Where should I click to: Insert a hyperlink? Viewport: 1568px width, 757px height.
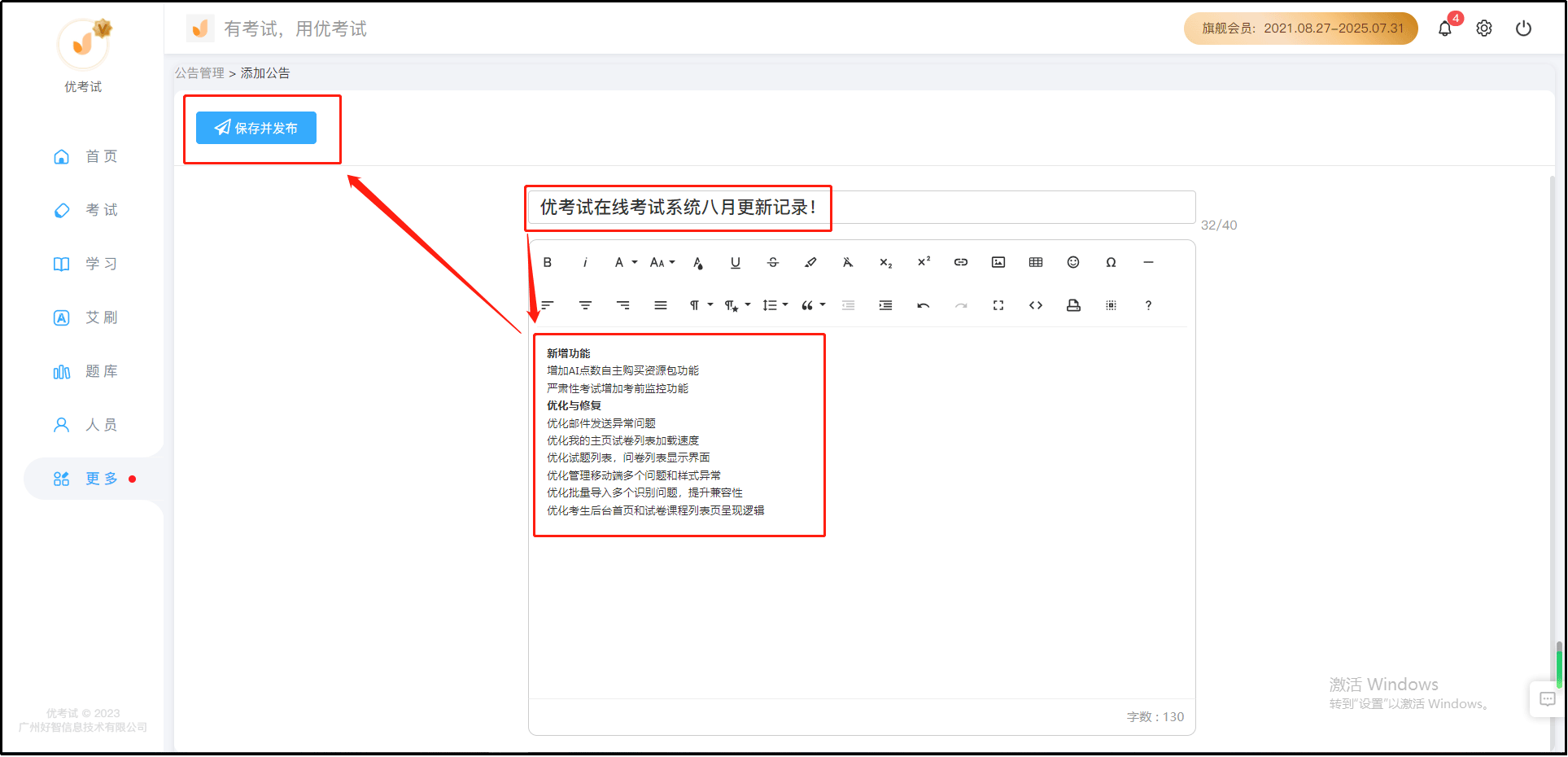point(961,262)
